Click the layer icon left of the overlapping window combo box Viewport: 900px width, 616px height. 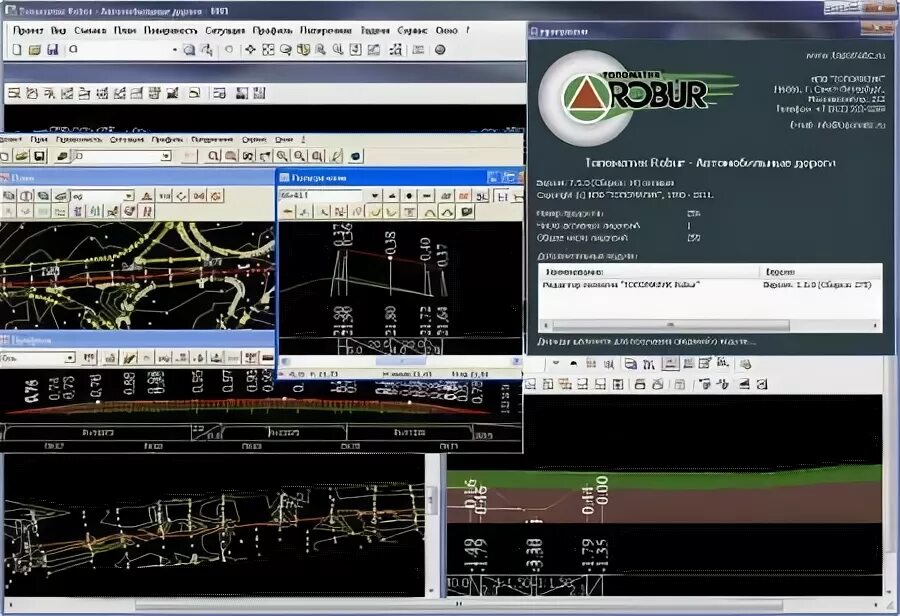pos(63,156)
